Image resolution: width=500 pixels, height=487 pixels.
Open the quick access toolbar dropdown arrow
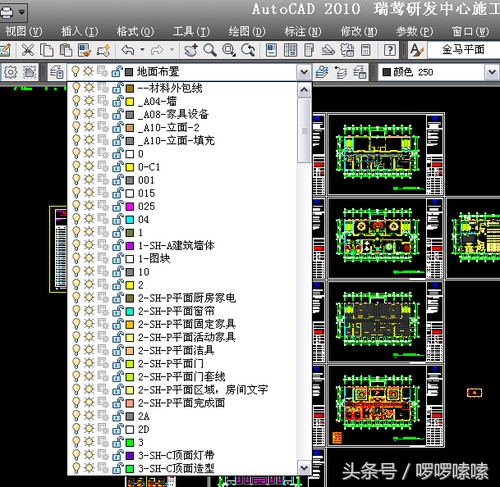coord(22,12)
